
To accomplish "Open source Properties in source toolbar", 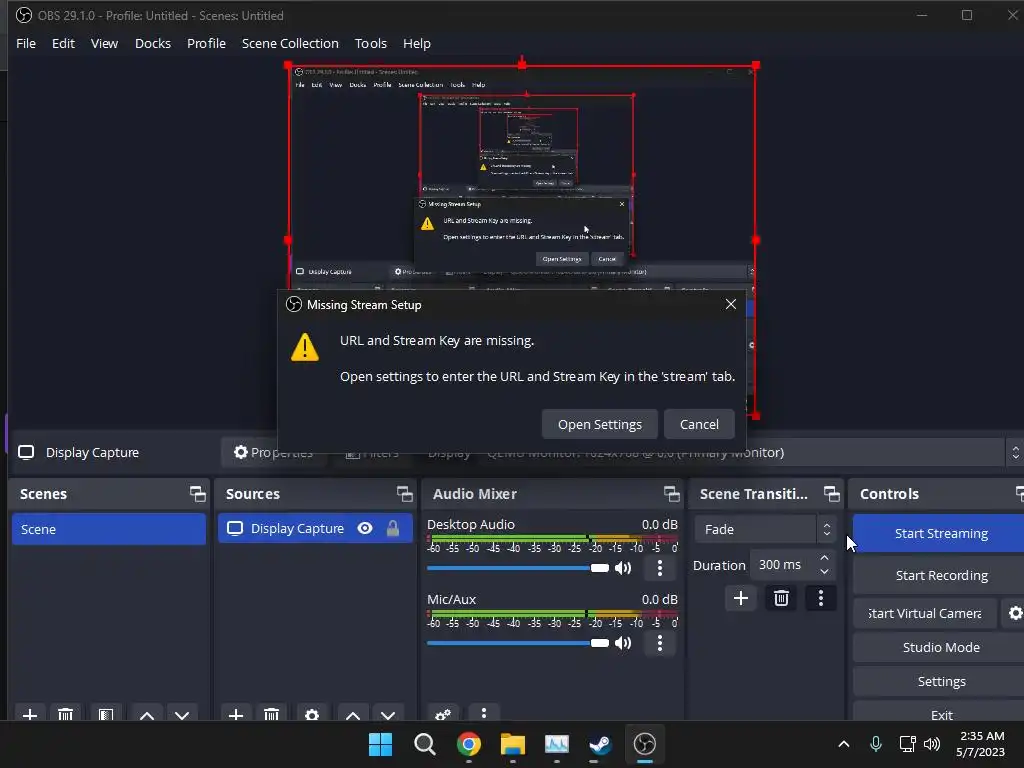I will pyautogui.click(x=274, y=452).
